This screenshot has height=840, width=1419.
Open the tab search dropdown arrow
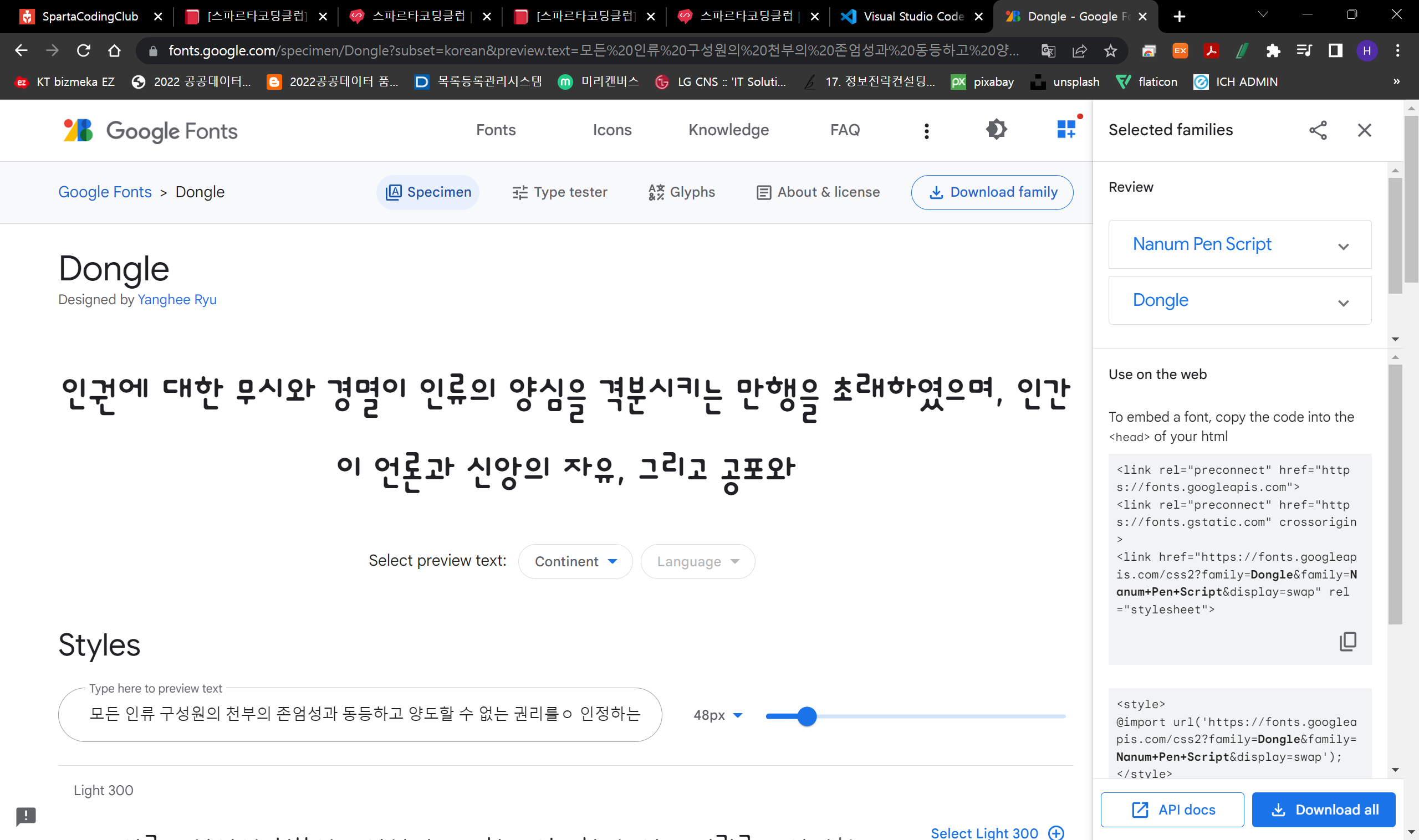(1263, 14)
